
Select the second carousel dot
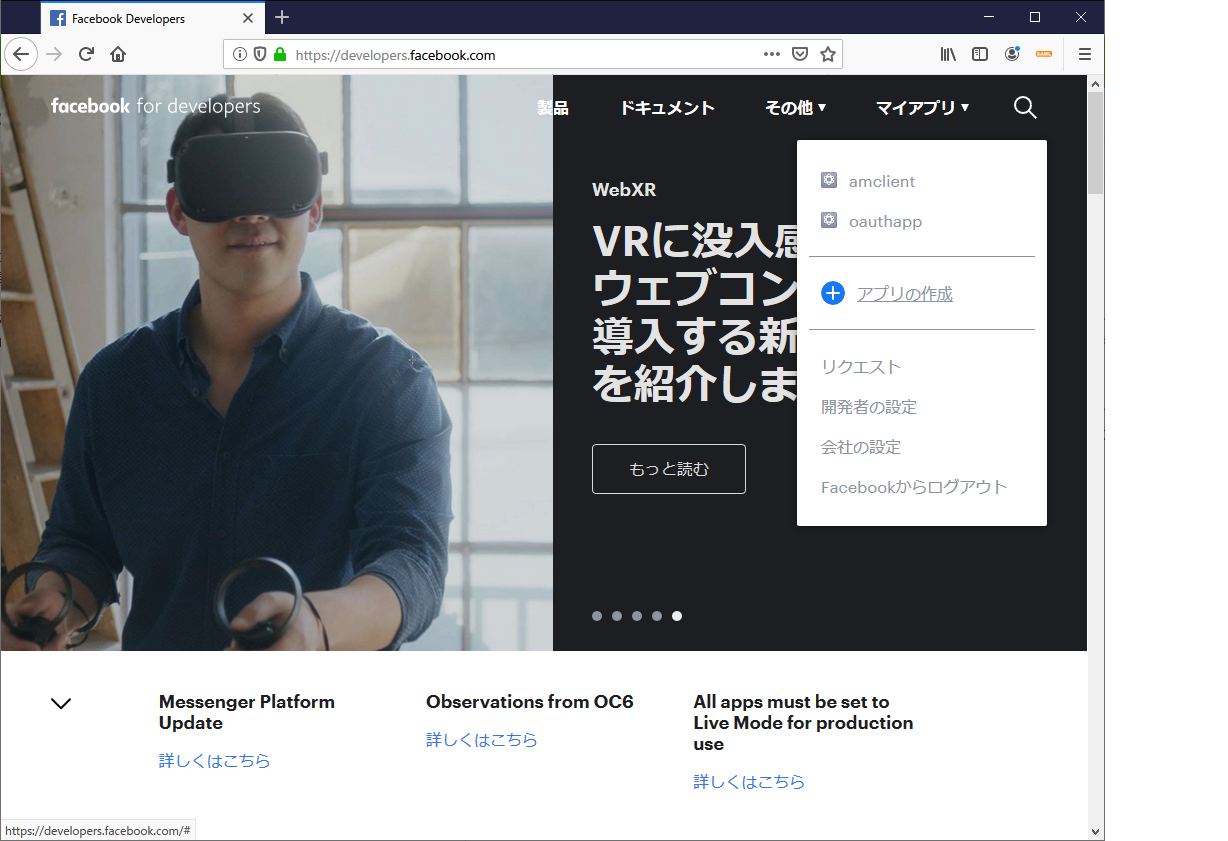click(617, 616)
